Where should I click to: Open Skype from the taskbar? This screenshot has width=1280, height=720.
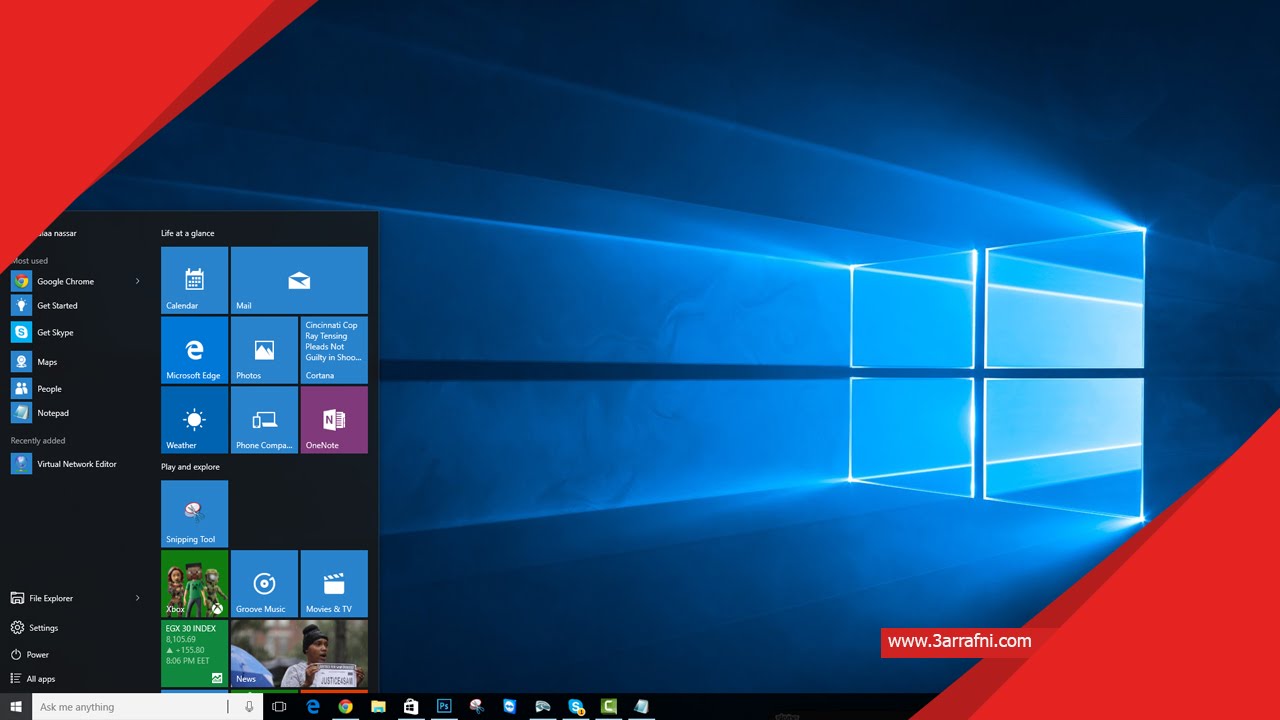tap(576, 707)
